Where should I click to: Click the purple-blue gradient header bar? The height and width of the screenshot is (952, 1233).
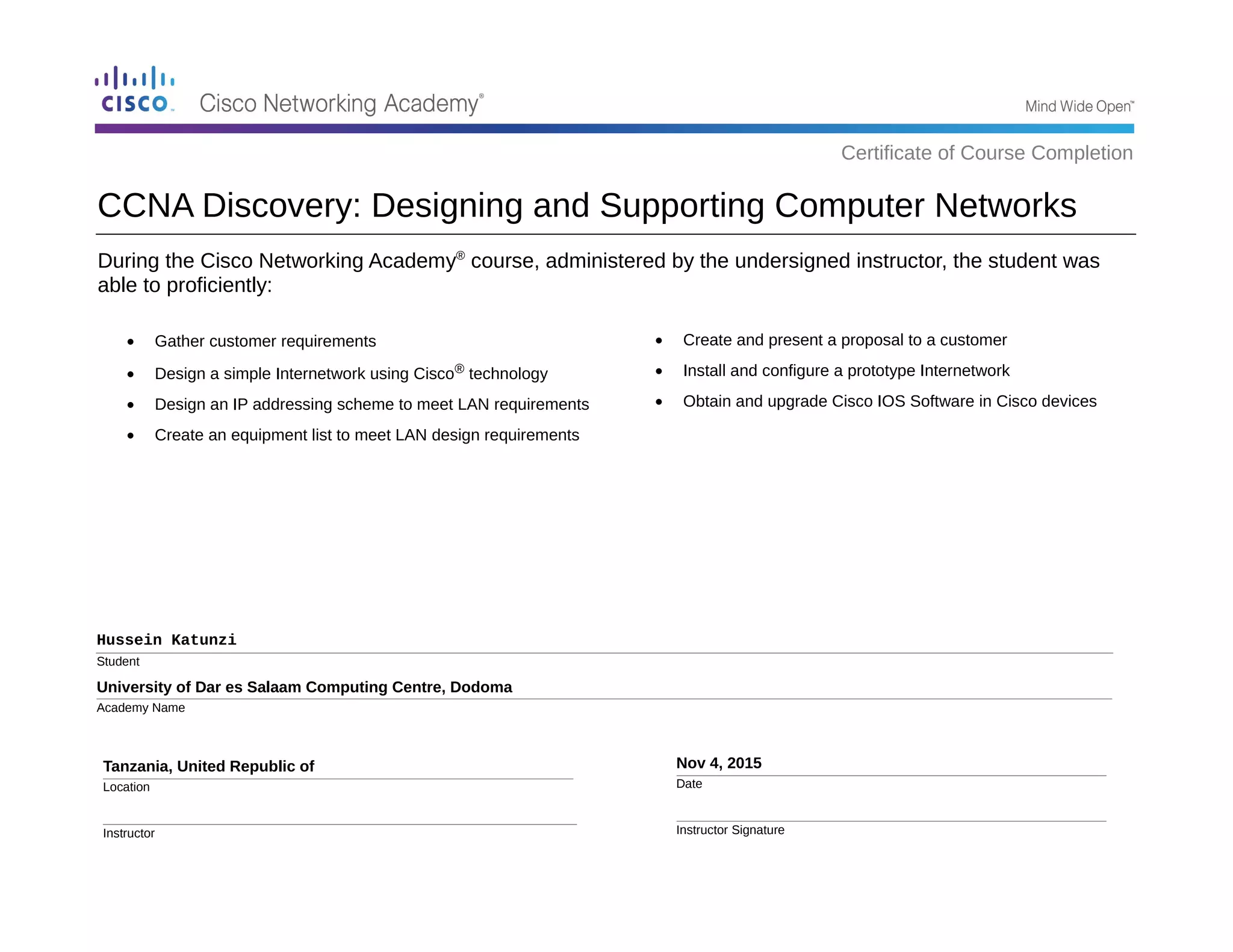614,129
